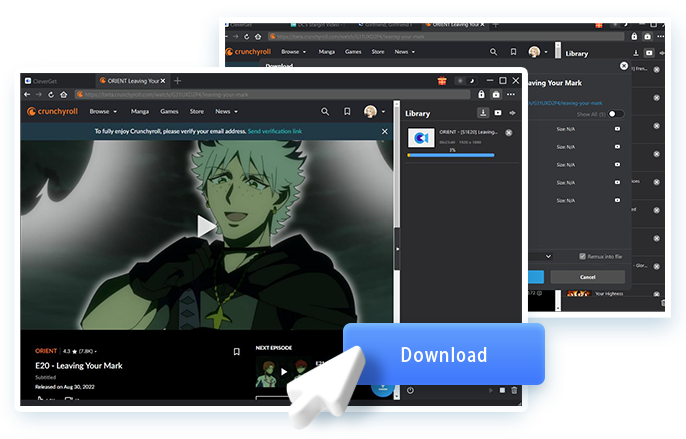
Task: Click the address bar URL field
Action: tap(272, 95)
